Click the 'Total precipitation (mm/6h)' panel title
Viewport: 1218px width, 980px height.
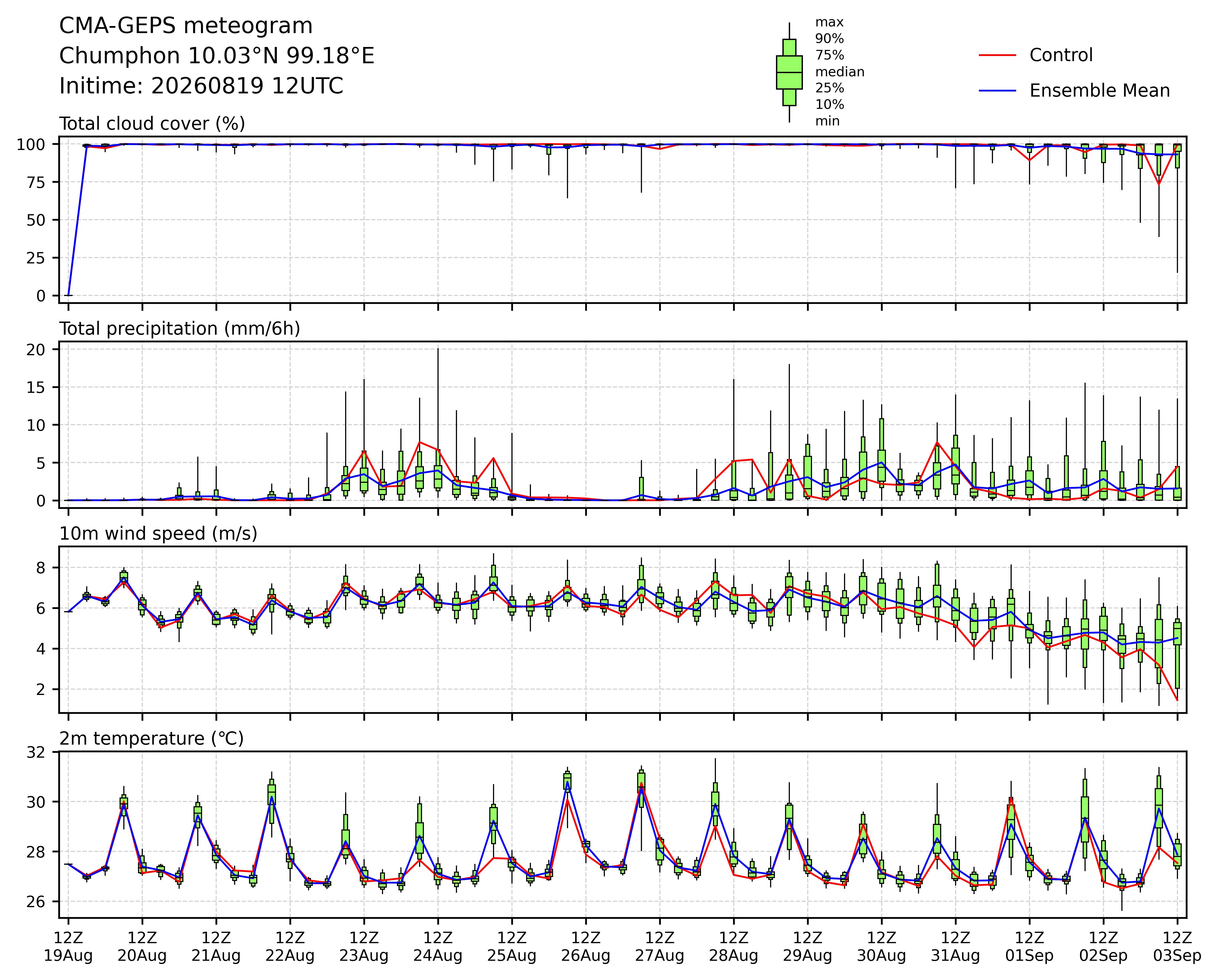point(180,329)
